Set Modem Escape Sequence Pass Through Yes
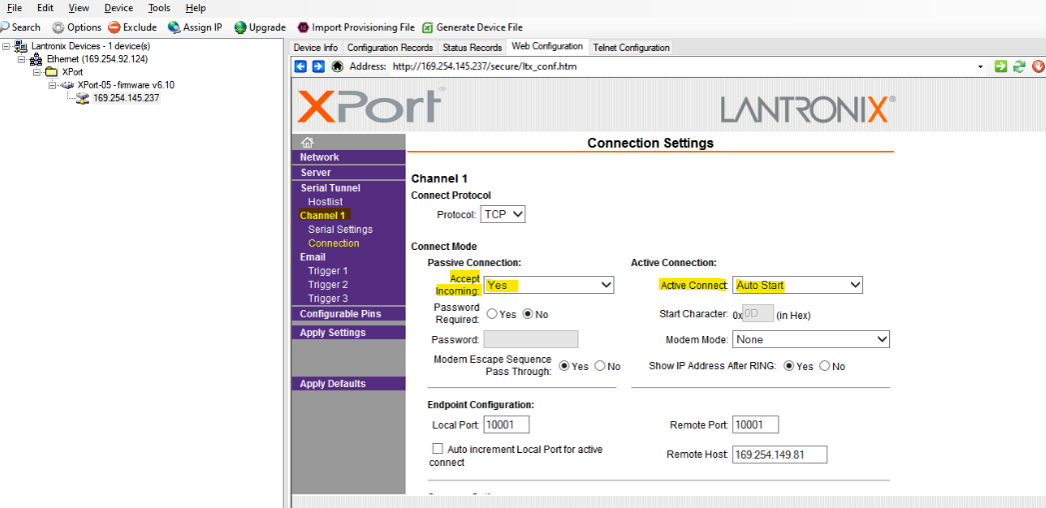The height and width of the screenshot is (508, 1046). point(564,366)
